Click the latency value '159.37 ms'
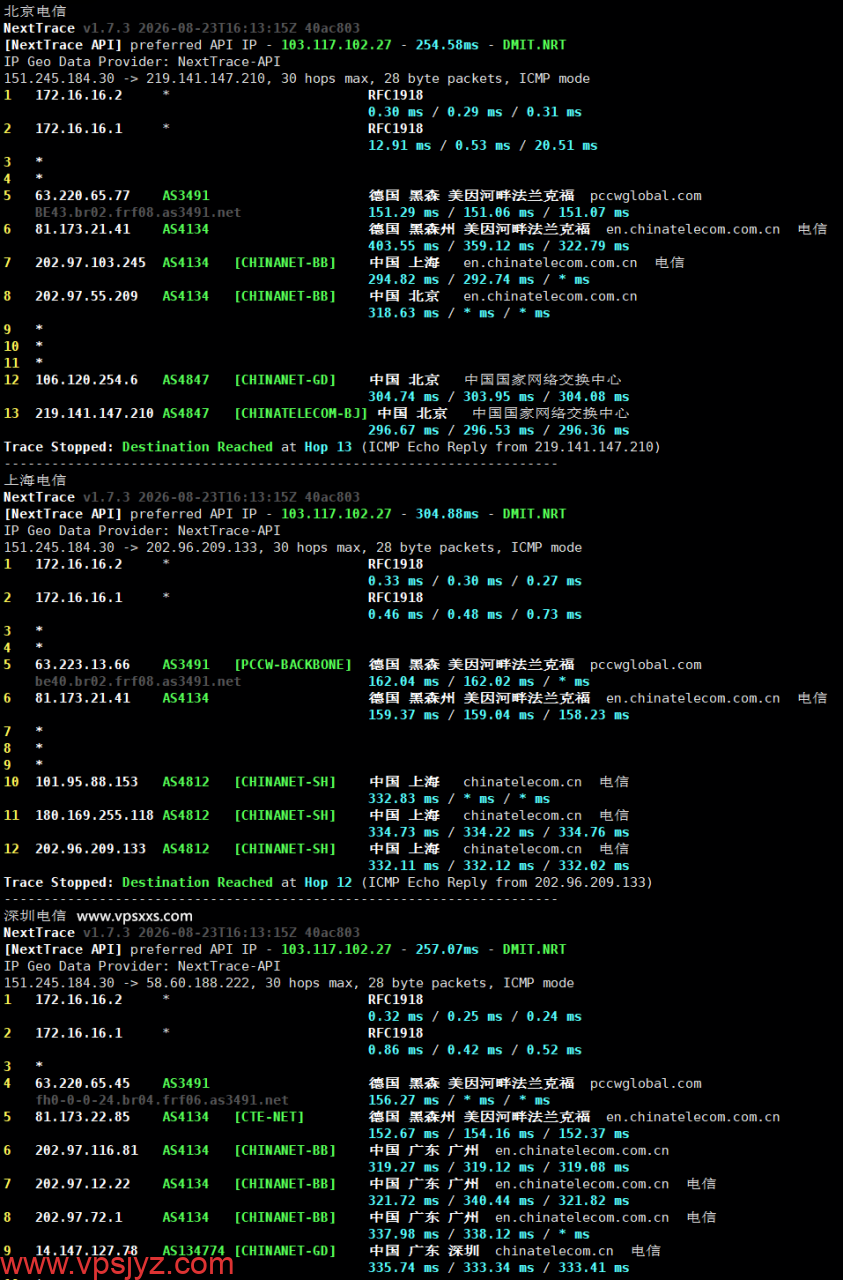 coord(404,715)
